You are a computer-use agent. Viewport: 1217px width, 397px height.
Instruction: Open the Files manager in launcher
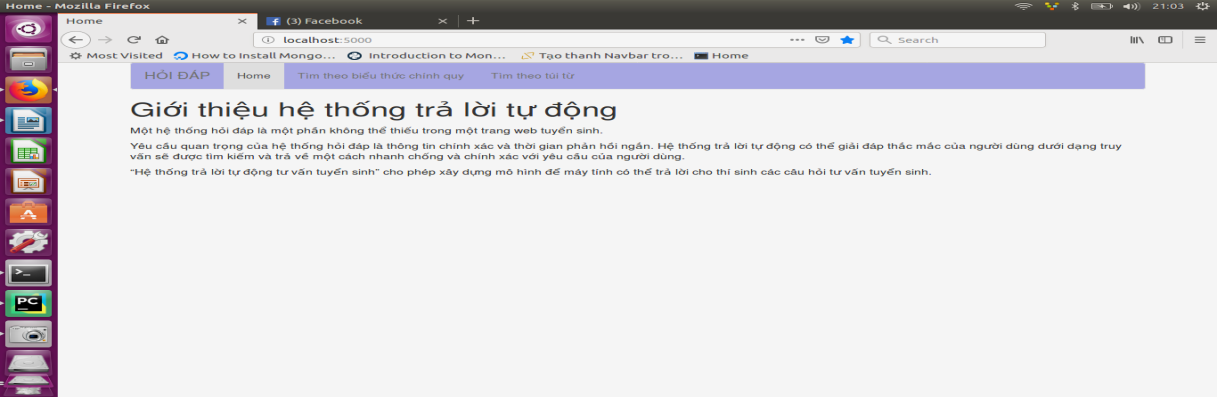click(28, 59)
